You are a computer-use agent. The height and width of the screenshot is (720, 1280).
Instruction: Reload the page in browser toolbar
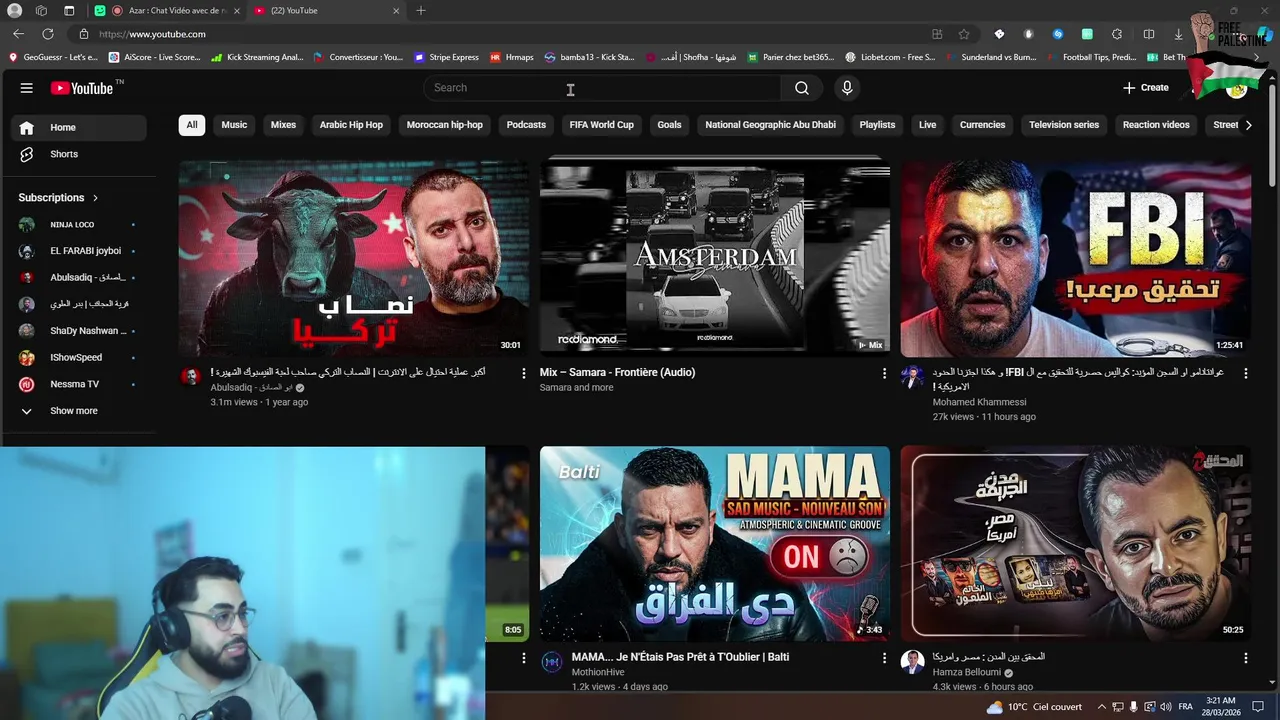coord(47,34)
